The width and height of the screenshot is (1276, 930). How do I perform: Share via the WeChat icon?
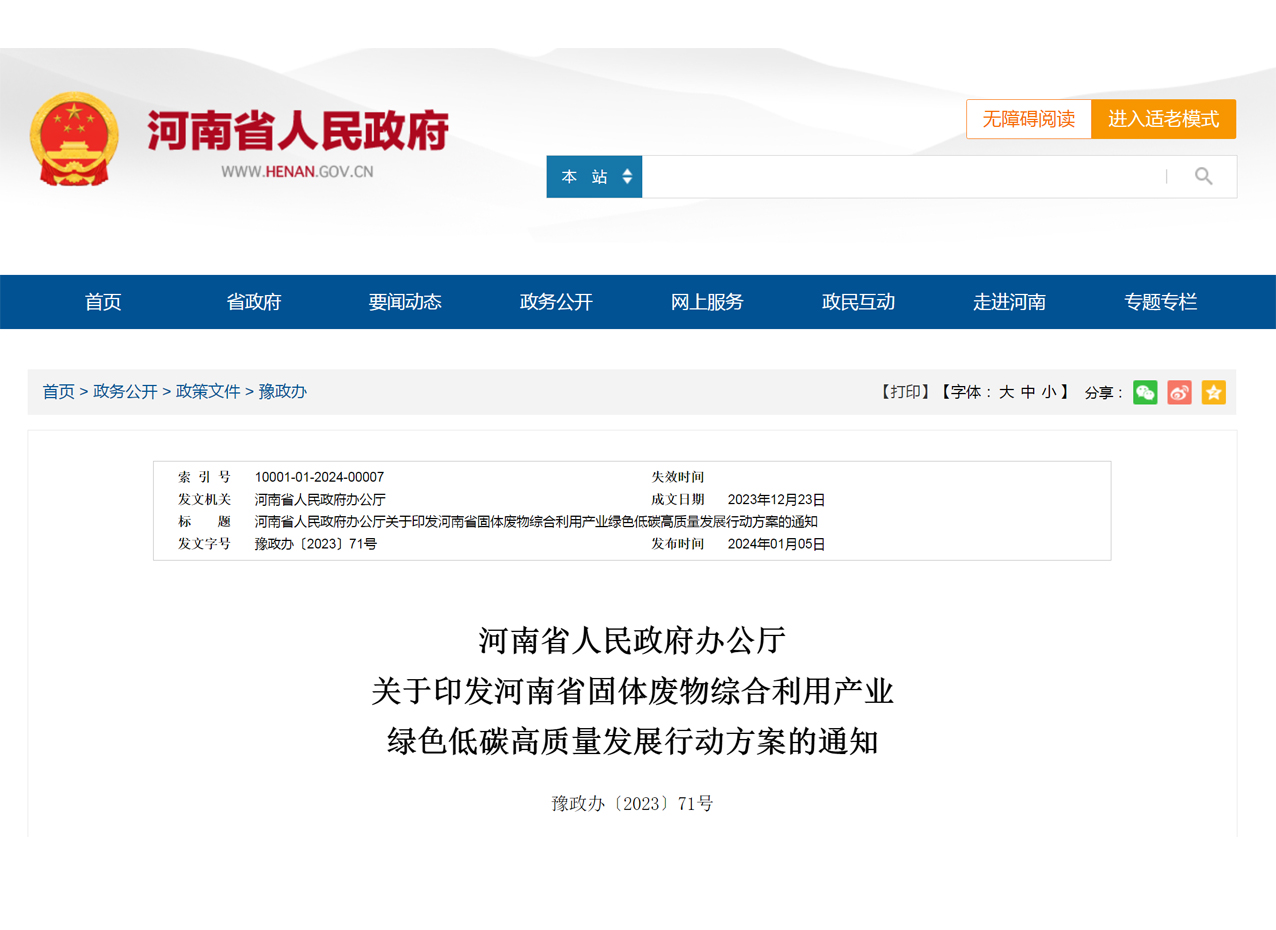(1145, 392)
